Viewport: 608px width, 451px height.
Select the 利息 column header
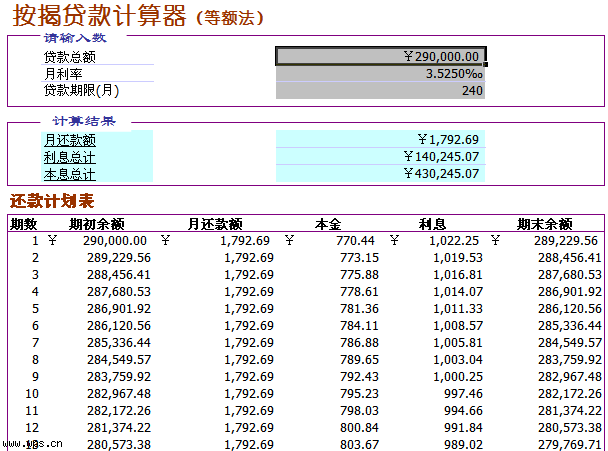[x=432, y=223]
